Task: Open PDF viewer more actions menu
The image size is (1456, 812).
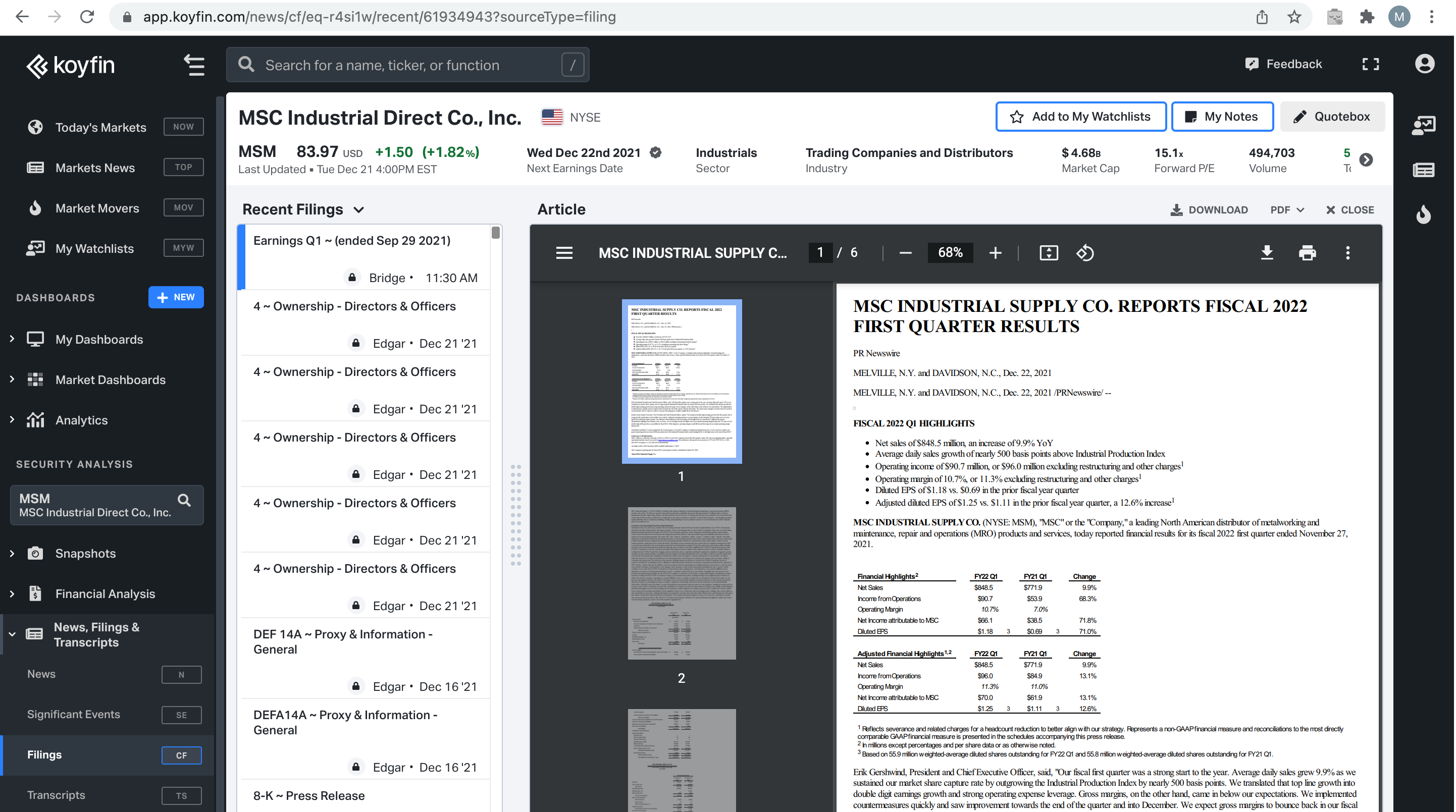Action: tap(1347, 253)
